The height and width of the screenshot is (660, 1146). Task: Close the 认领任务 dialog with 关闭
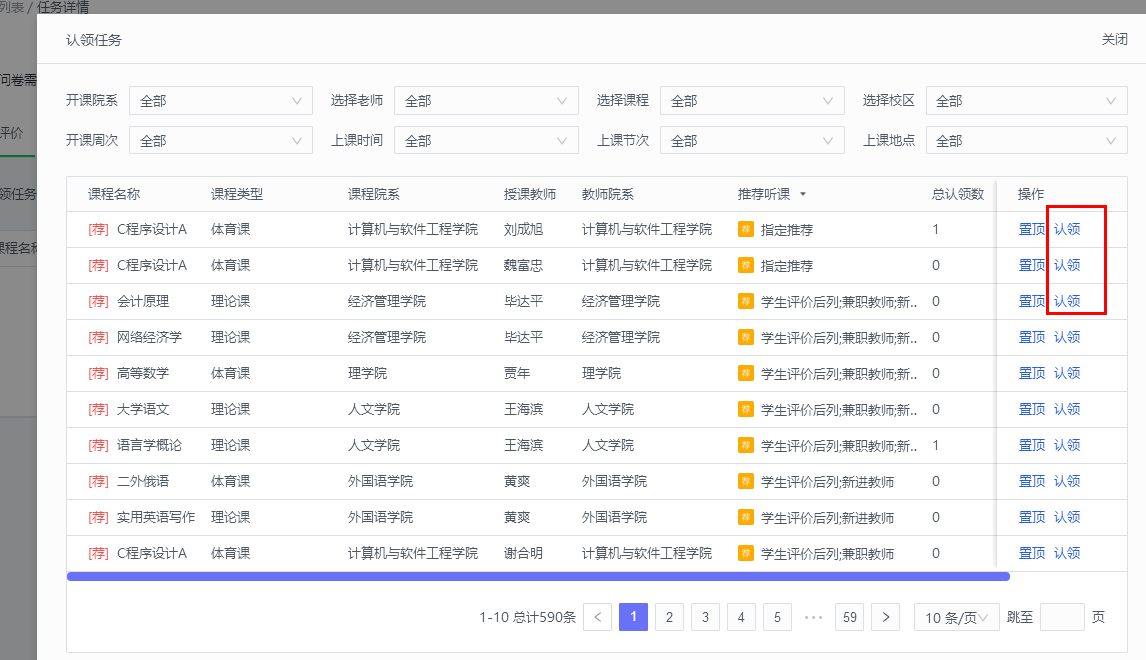tap(1114, 40)
